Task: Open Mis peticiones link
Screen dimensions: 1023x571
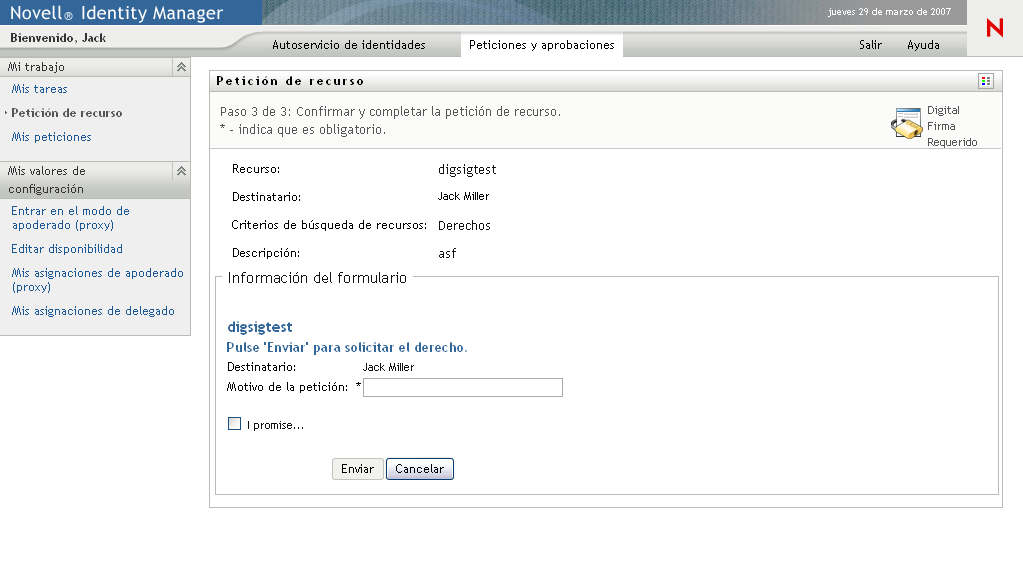Action: tap(52, 137)
